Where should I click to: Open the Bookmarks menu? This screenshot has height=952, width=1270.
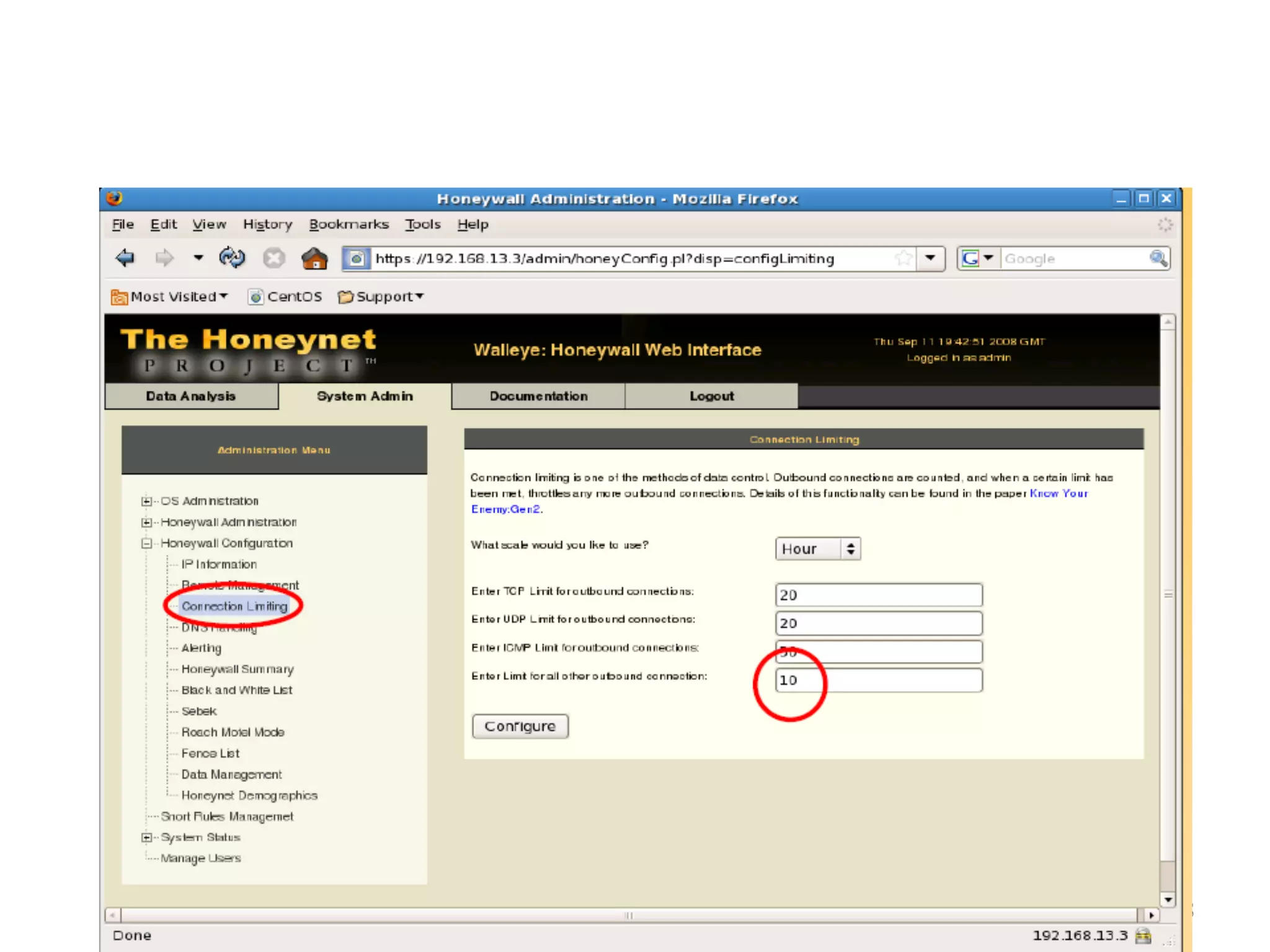click(349, 224)
